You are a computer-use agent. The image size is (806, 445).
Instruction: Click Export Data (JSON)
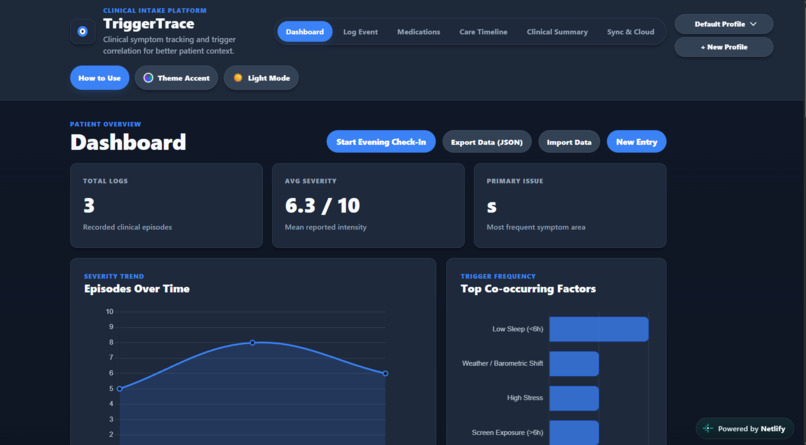(487, 142)
